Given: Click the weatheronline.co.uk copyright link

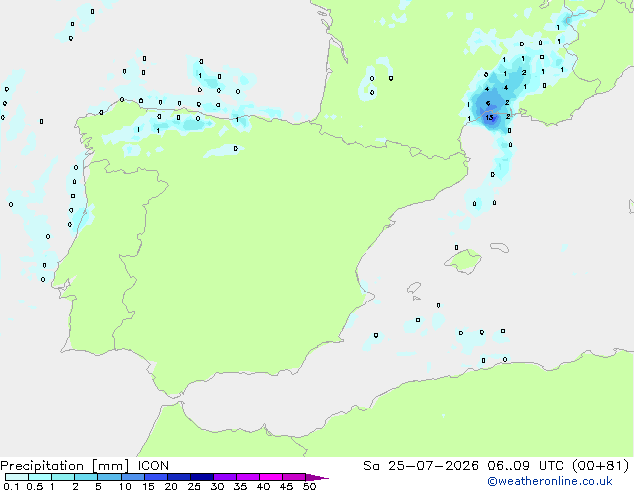Looking at the screenshot, I should tap(550, 481).
